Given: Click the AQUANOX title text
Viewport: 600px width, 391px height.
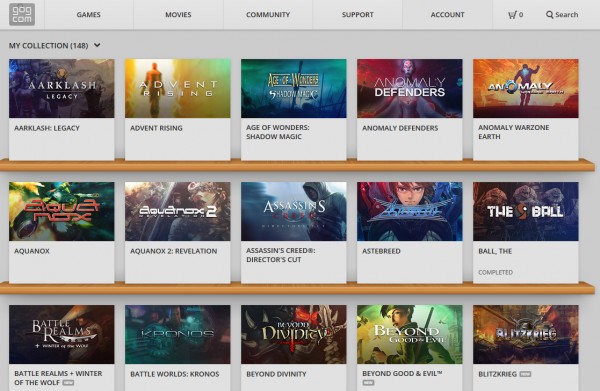Looking at the screenshot, I should click(32, 251).
